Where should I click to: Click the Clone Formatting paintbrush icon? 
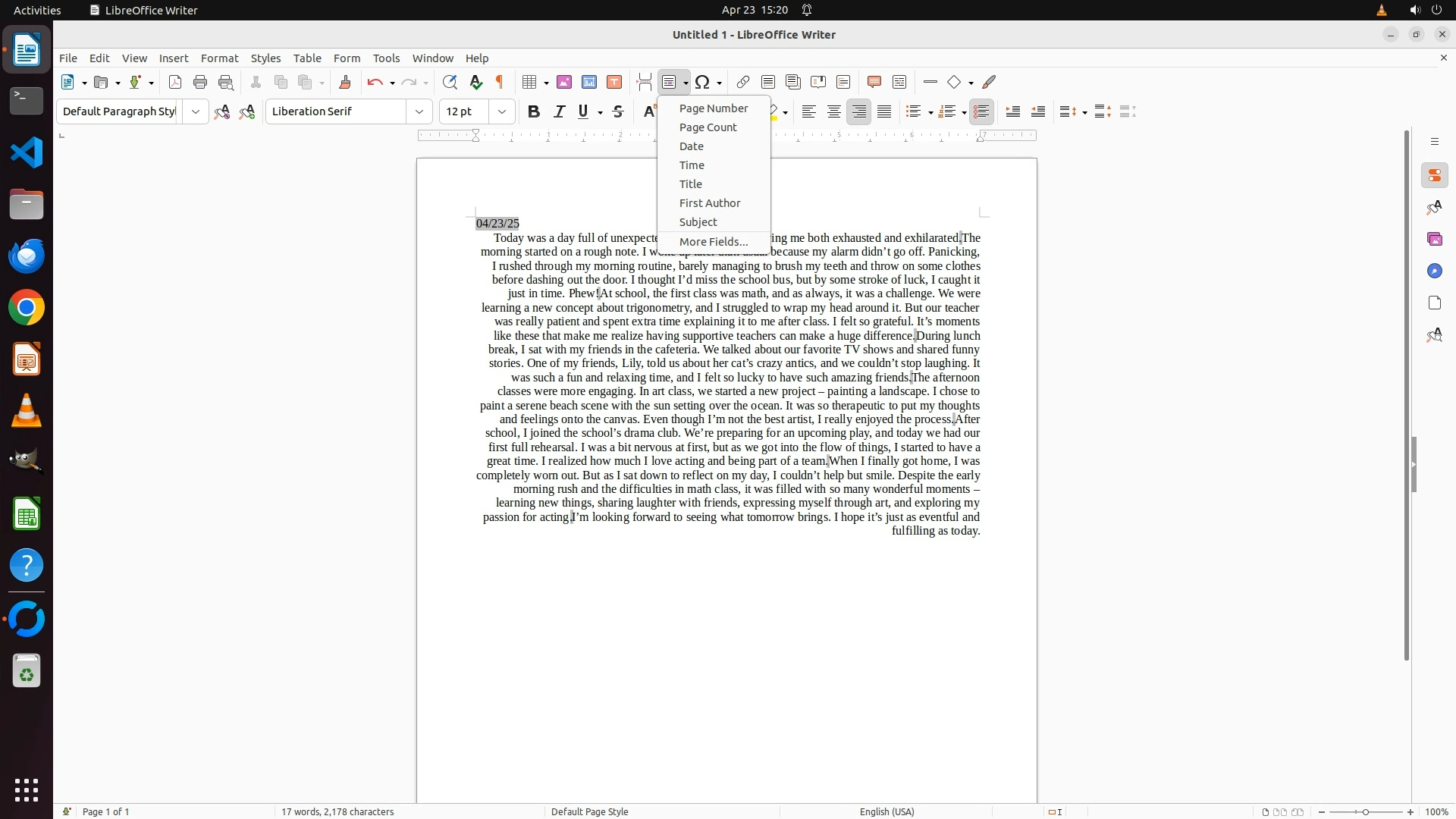(x=345, y=82)
